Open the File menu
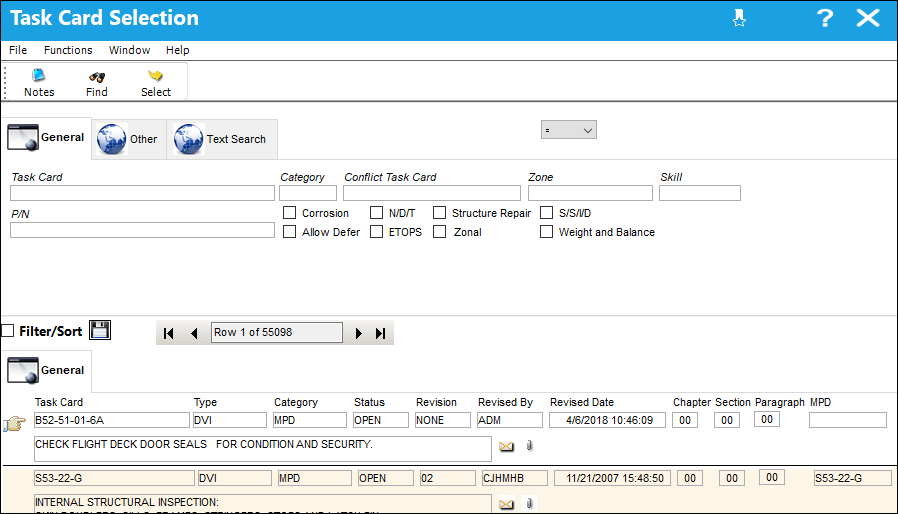The width and height of the screenshot is (898, 514). click(x=18, y=50)
